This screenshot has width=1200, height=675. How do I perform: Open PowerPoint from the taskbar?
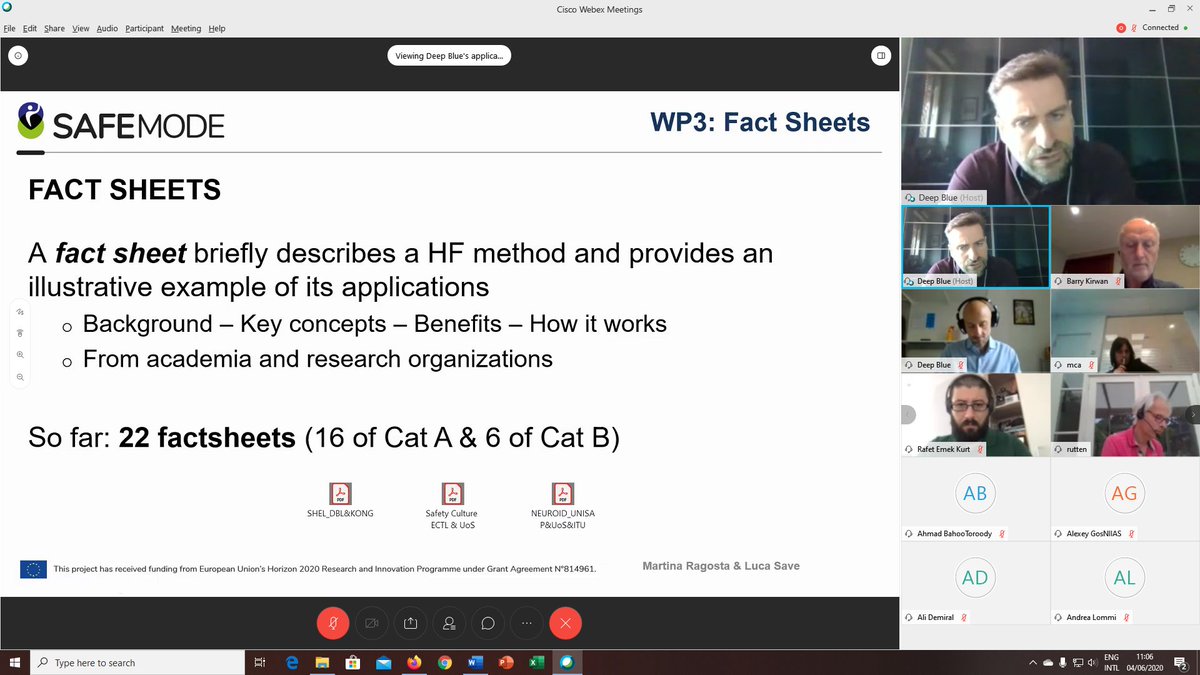click(x=505, y=662)
